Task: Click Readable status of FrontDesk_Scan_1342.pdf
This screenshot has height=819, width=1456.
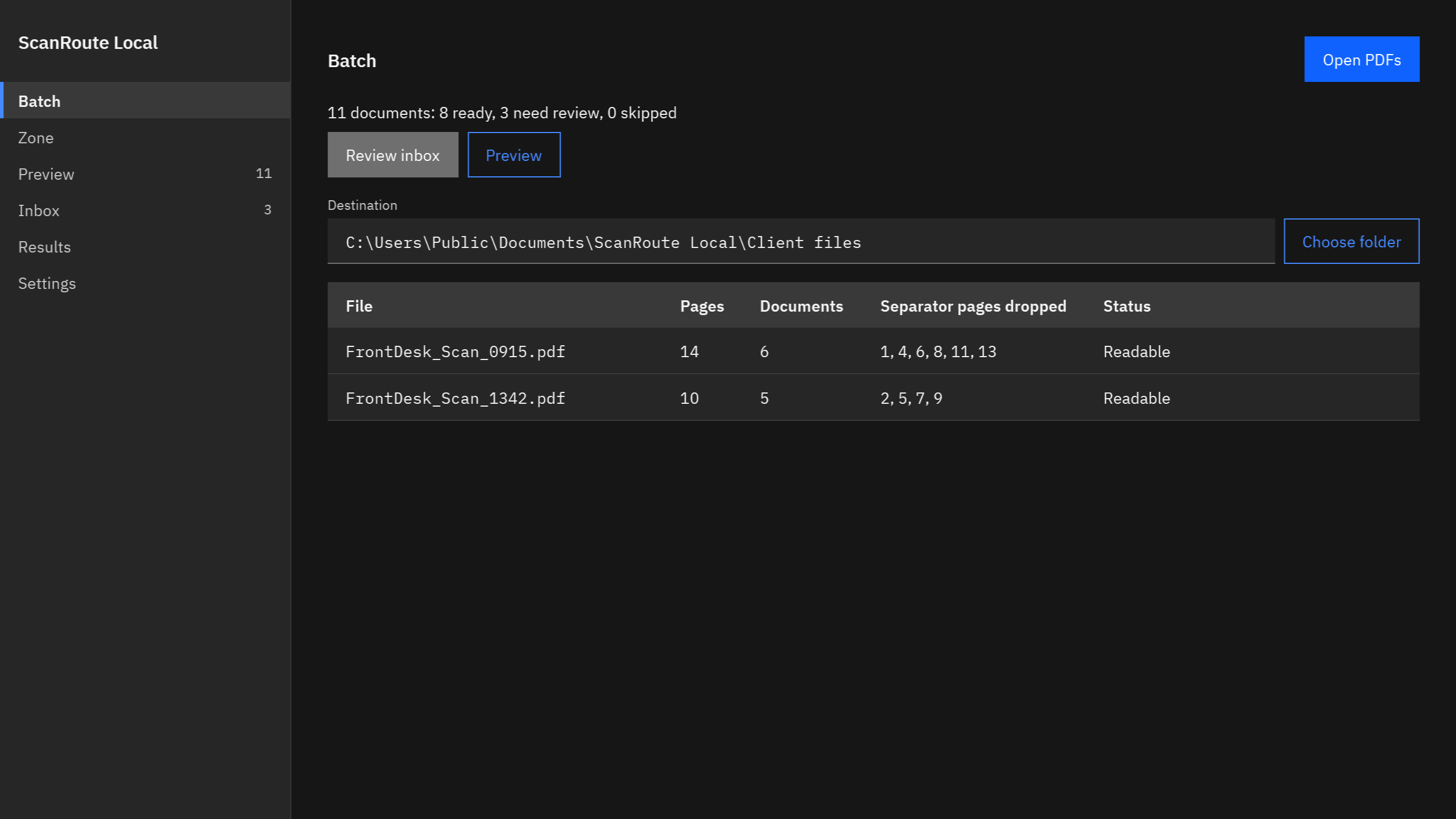Action: click(x=1136, y=398)
